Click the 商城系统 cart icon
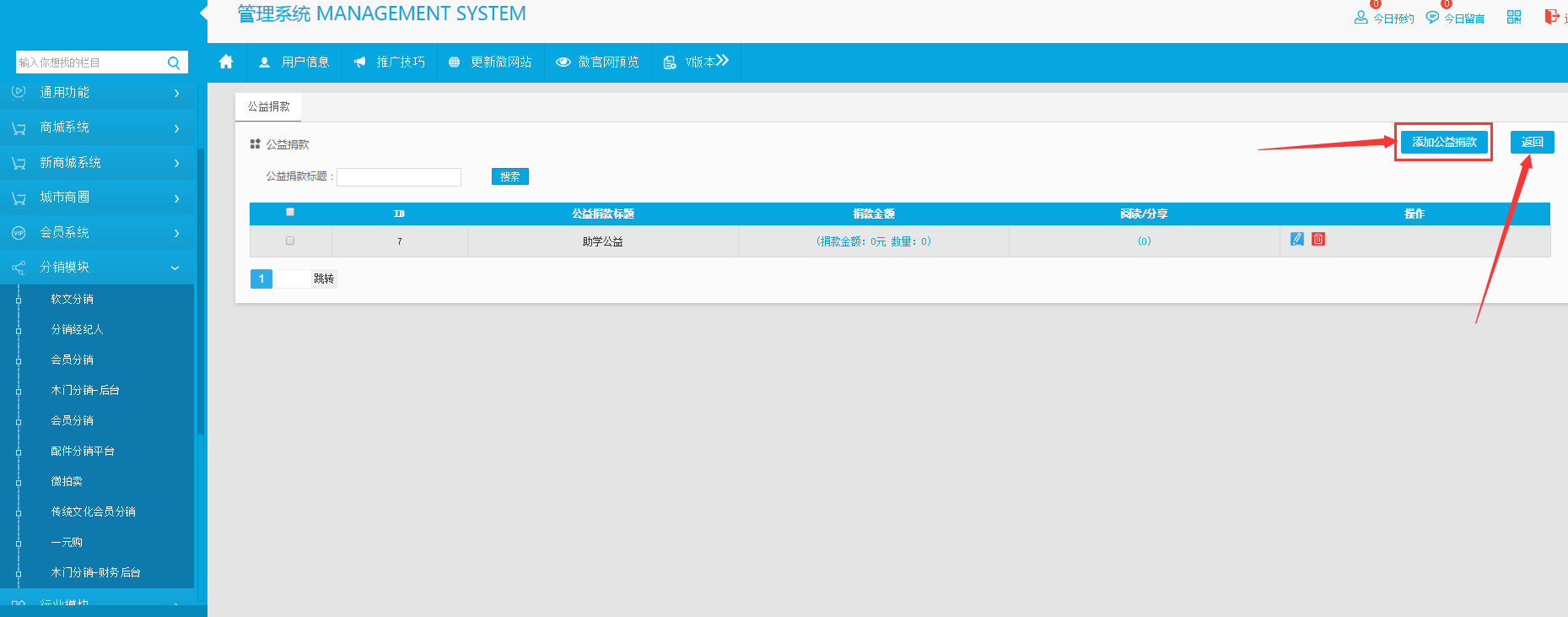1568x617 pixels. [x=19, y=128]
